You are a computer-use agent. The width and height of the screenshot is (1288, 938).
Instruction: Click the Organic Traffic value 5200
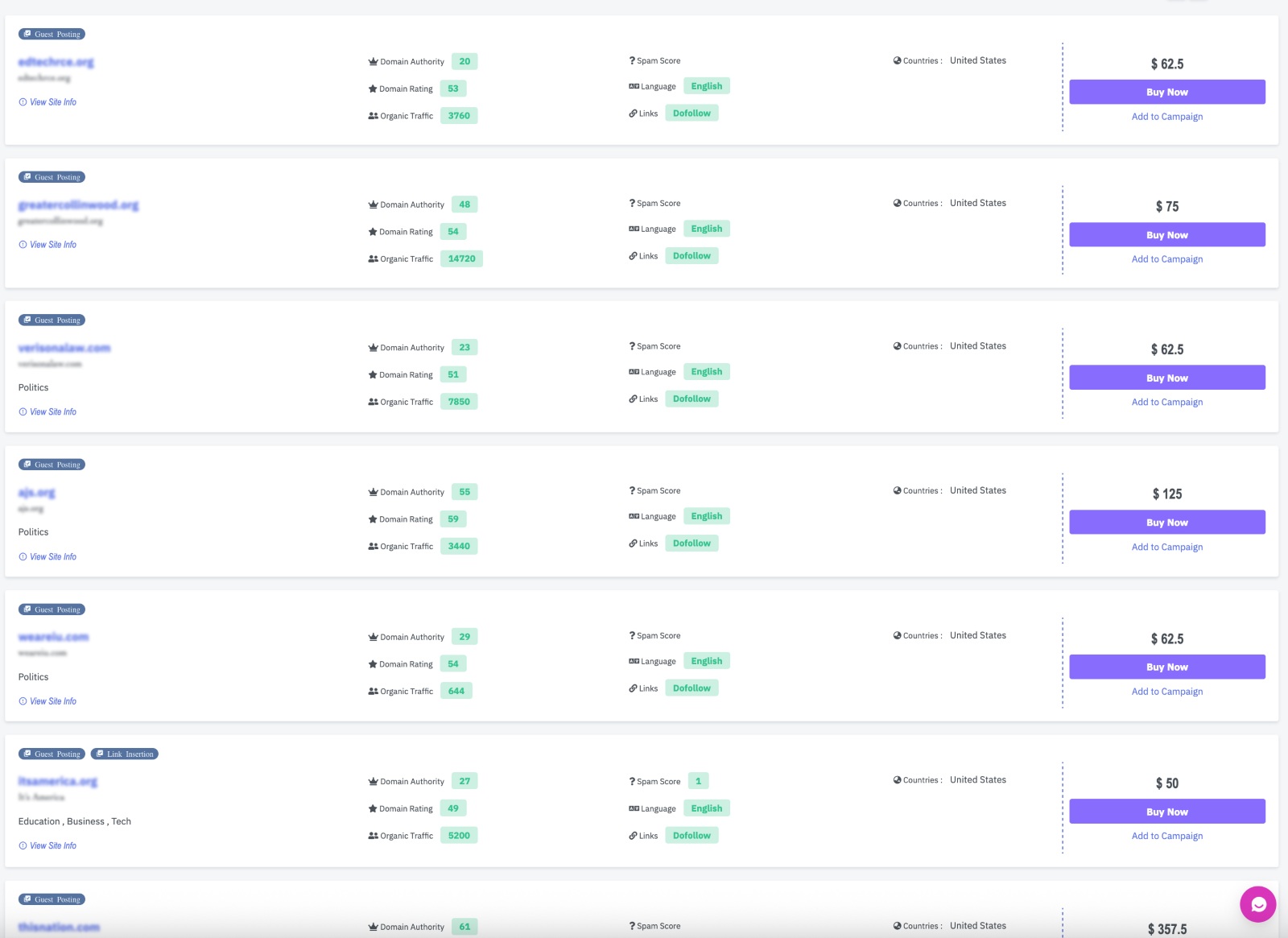[x=459, y=836]
